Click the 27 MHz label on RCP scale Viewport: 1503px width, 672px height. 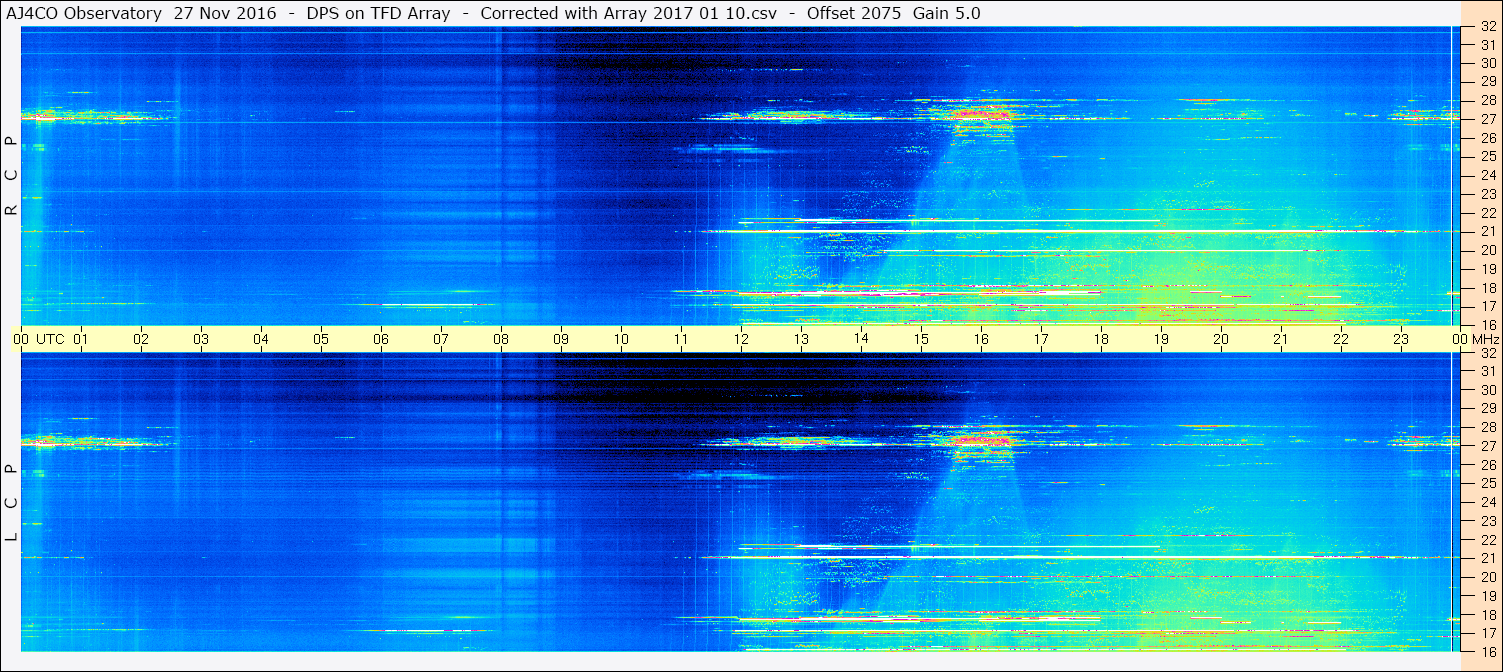[x=1488, y=119]
